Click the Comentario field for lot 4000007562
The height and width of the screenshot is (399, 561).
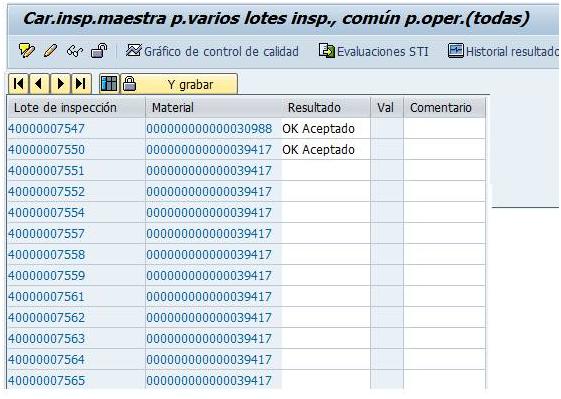[x=445, y=317]
